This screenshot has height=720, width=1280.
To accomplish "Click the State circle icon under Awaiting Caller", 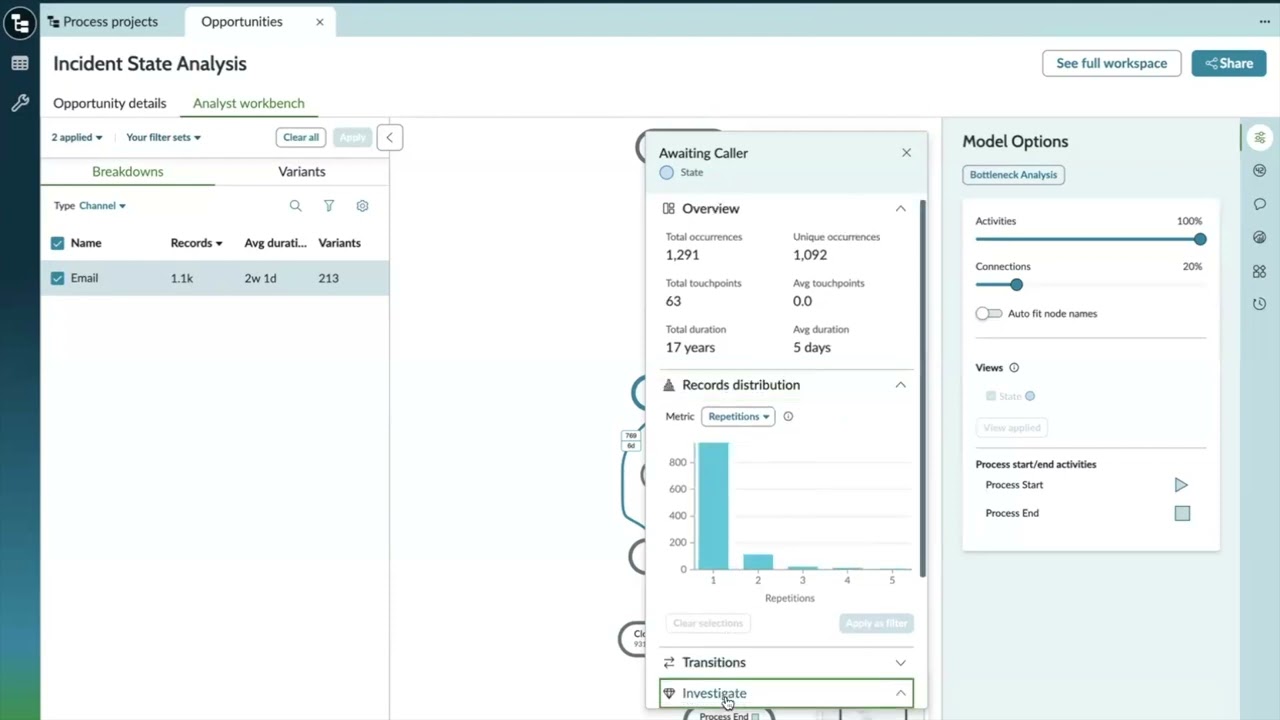I will click(667, 173).
